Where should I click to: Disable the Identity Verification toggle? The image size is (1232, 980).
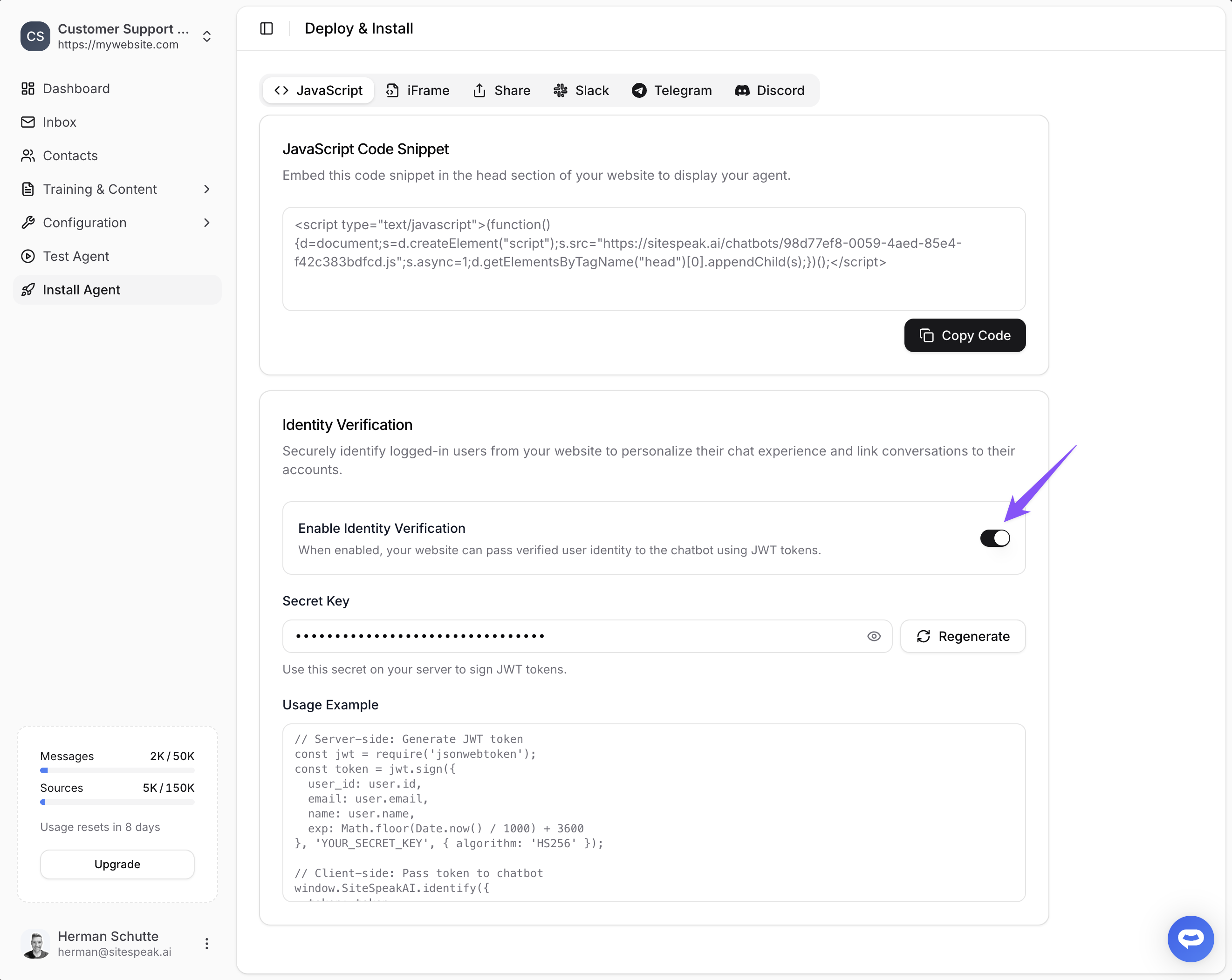point(995,538)
